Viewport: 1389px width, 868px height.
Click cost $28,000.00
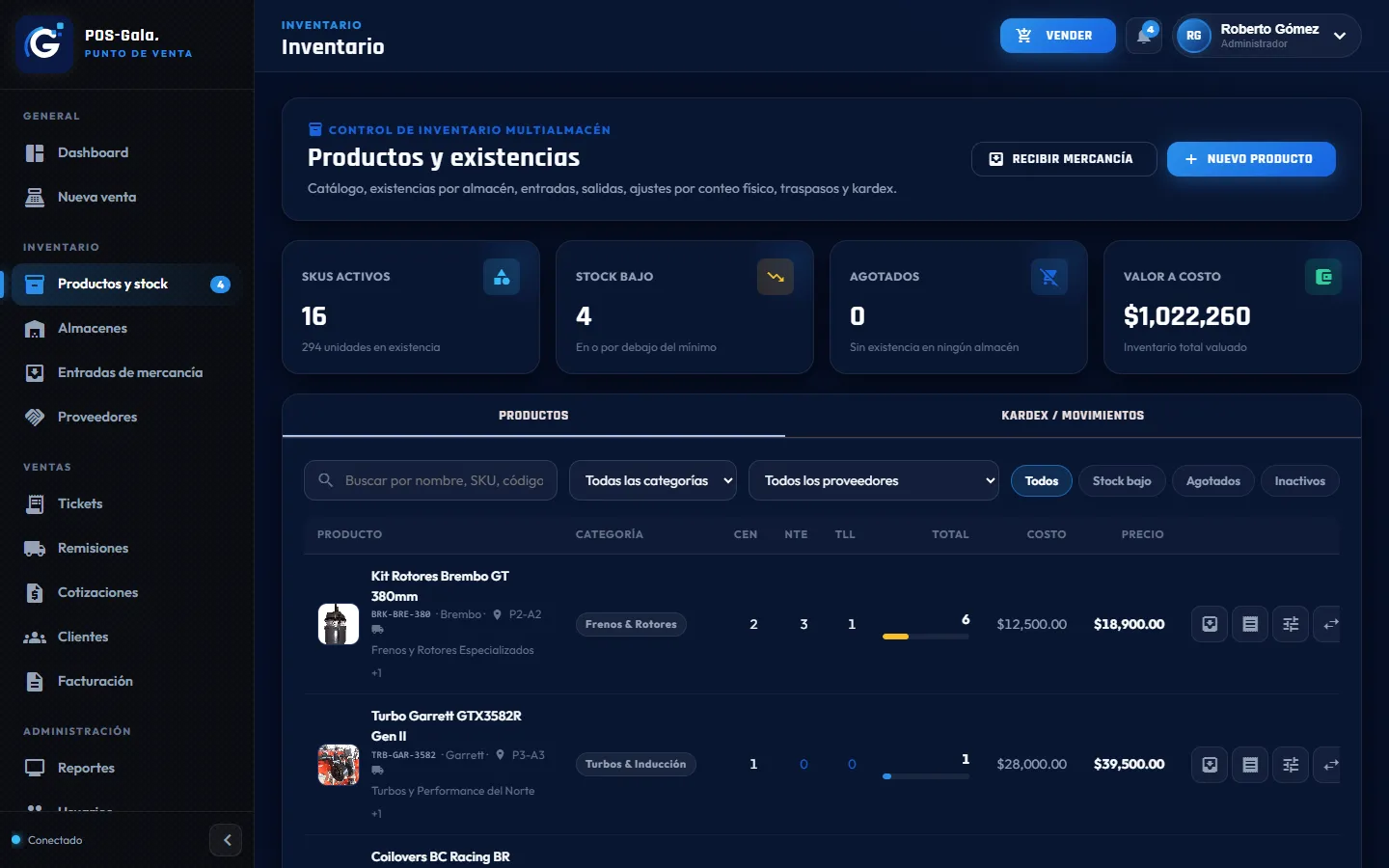pyautogui.click(x=1032, y=764)
